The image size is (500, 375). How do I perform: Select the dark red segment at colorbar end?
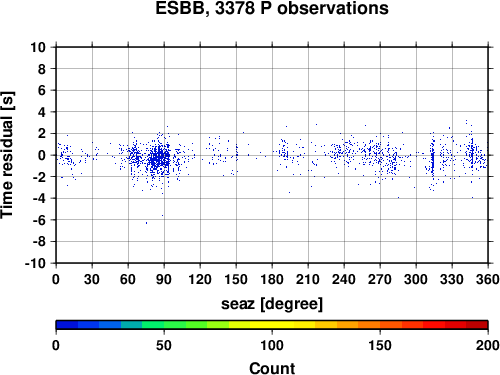point(477,325)
